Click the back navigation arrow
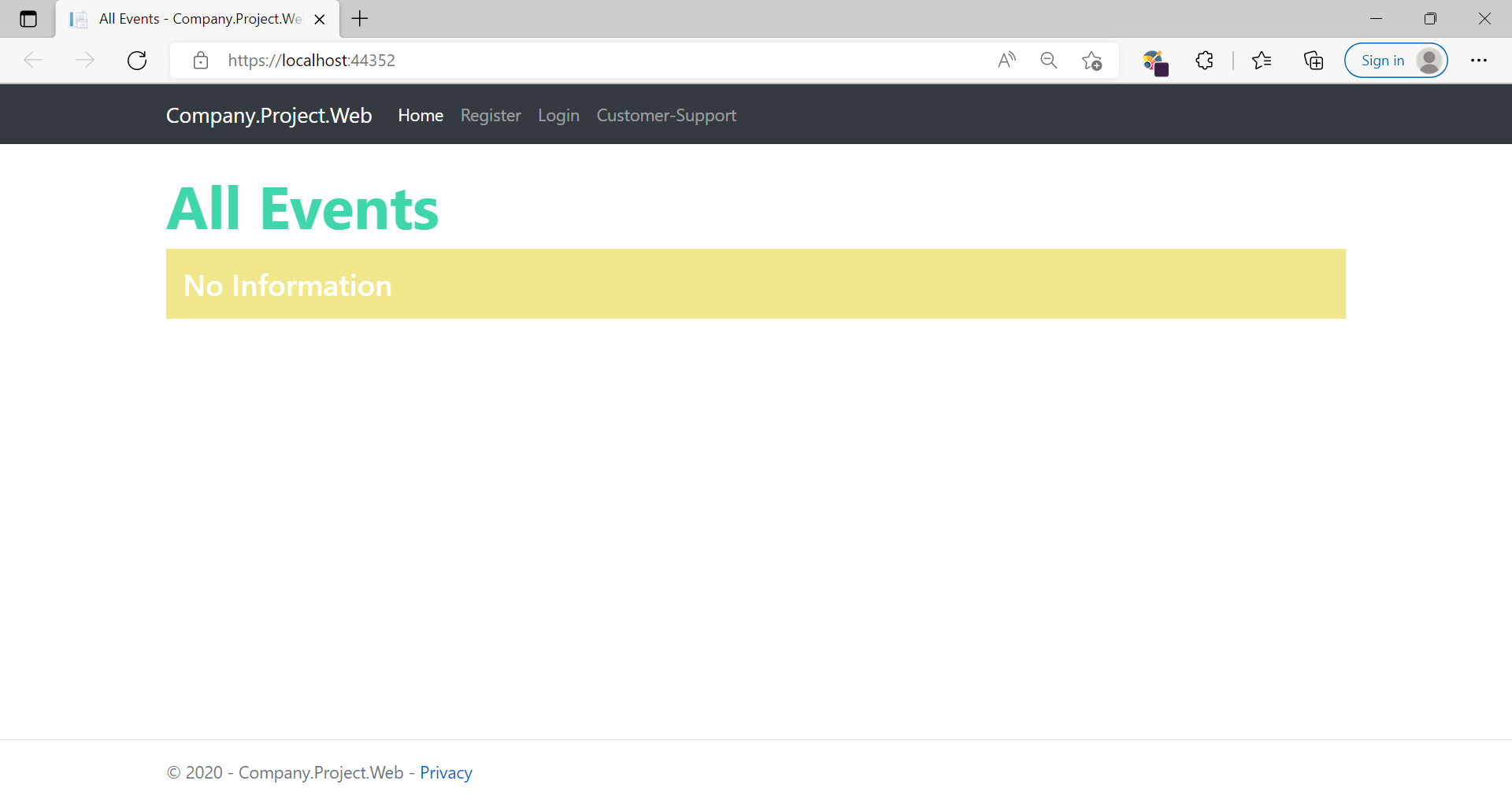Image resolution: width=1512 pixels, height=803 pixels. pos(33,60)
